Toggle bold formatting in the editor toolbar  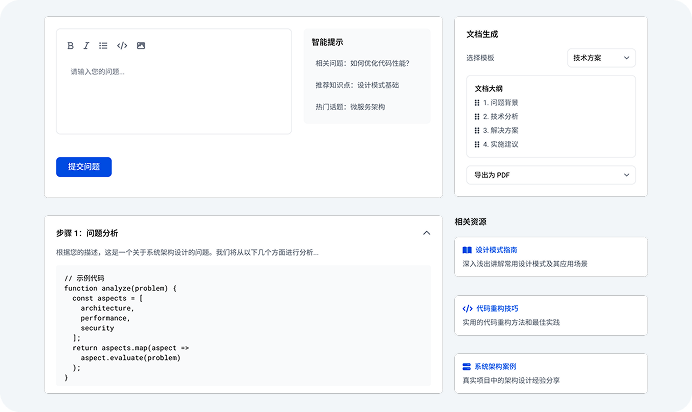pyautogui.click(x=70, y=45)
